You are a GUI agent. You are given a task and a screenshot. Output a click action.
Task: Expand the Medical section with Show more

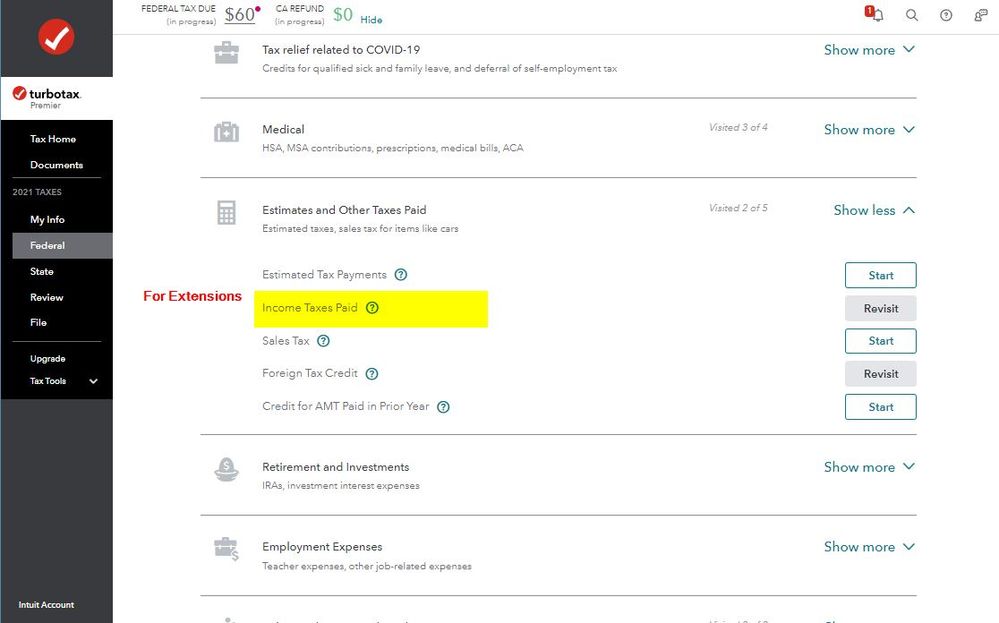(x=870, y=130)
